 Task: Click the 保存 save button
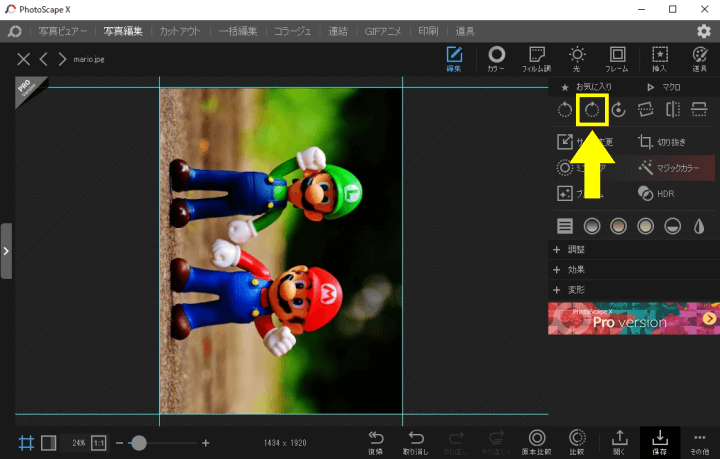pyautogui.click(x=659, y=442)
